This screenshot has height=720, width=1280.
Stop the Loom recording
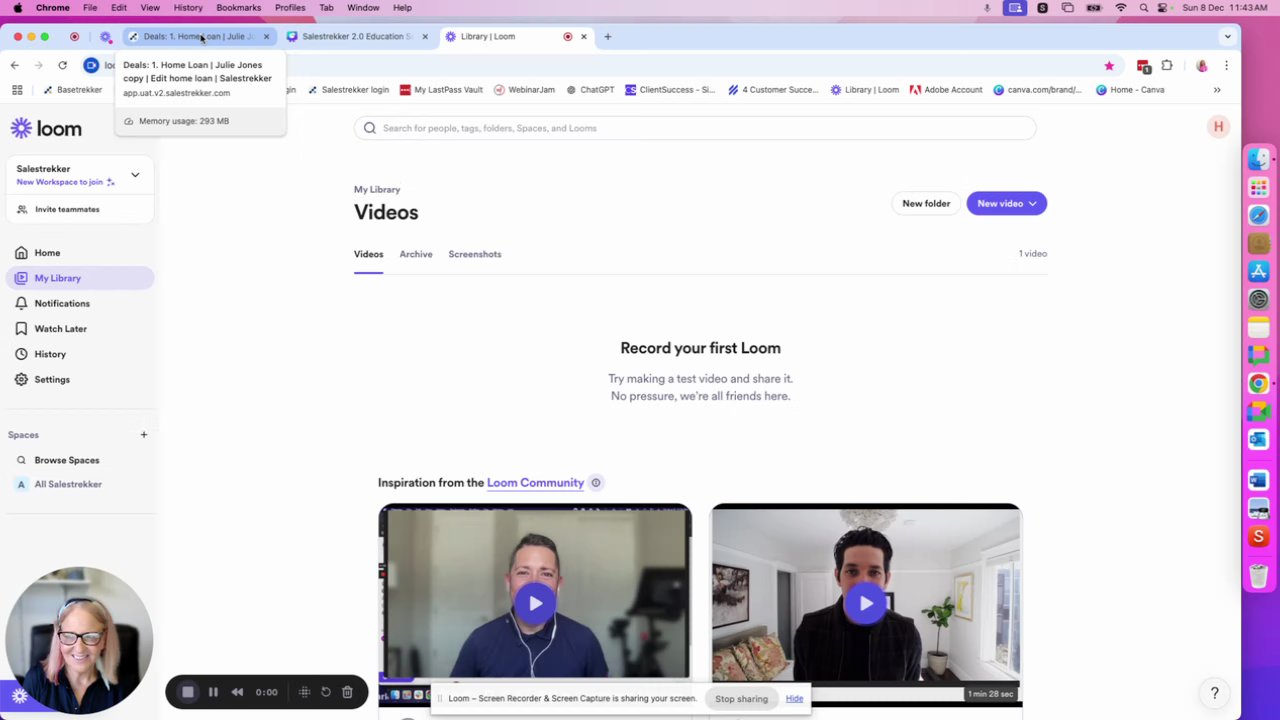(x=187, y=692)
